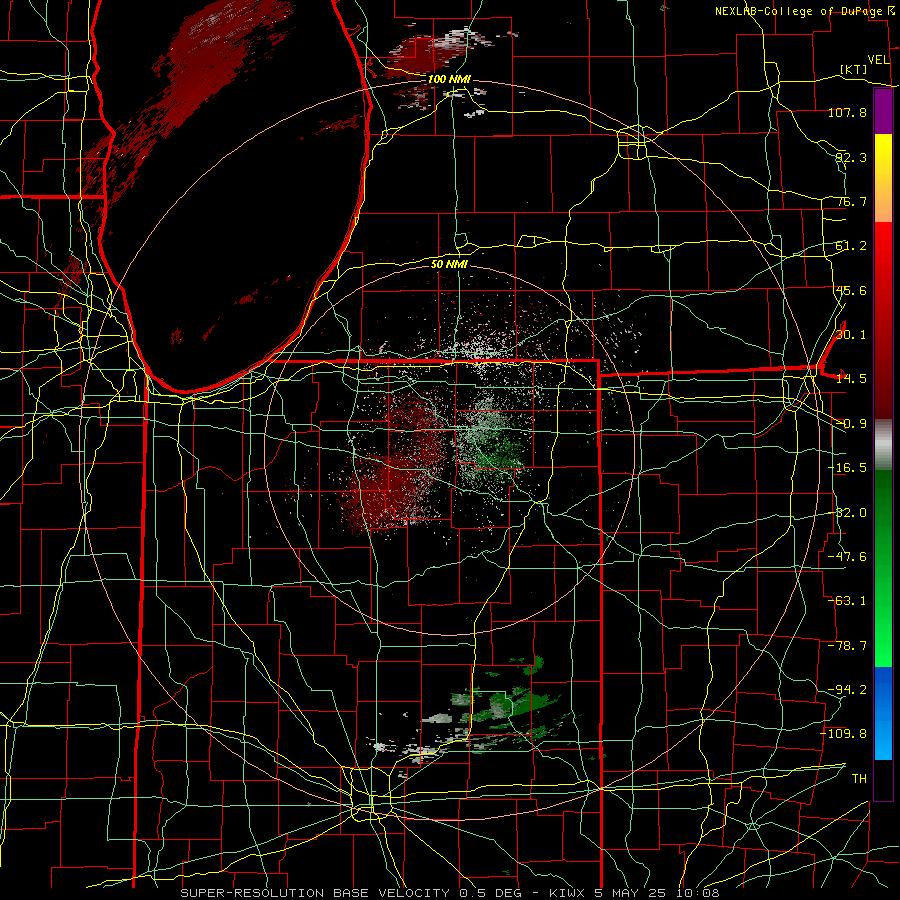Select the 30.1 velocity scale value
This screenshot has width=900, height=900.
click(851, 335)
